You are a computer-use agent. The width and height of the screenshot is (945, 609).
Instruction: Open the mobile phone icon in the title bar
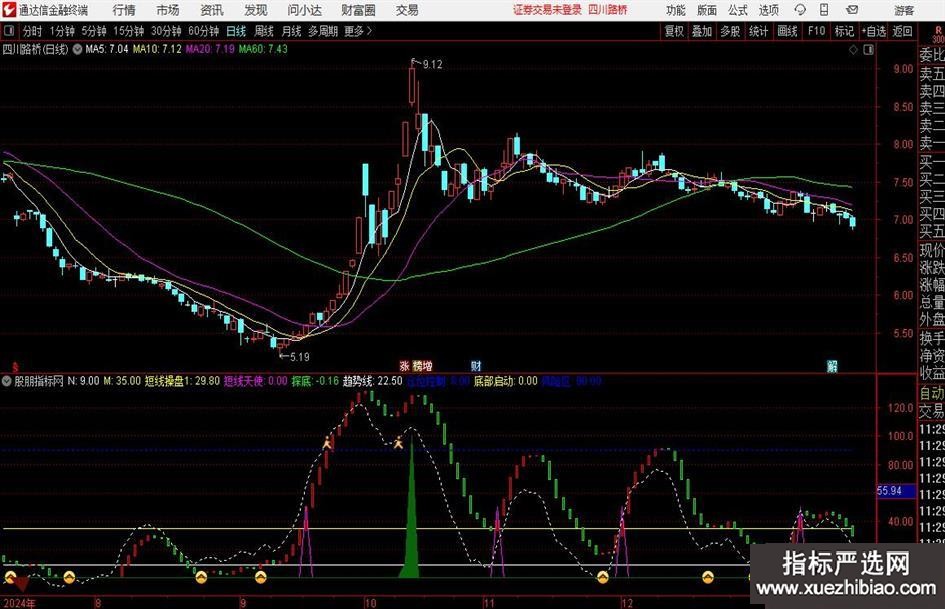point(824,10)
